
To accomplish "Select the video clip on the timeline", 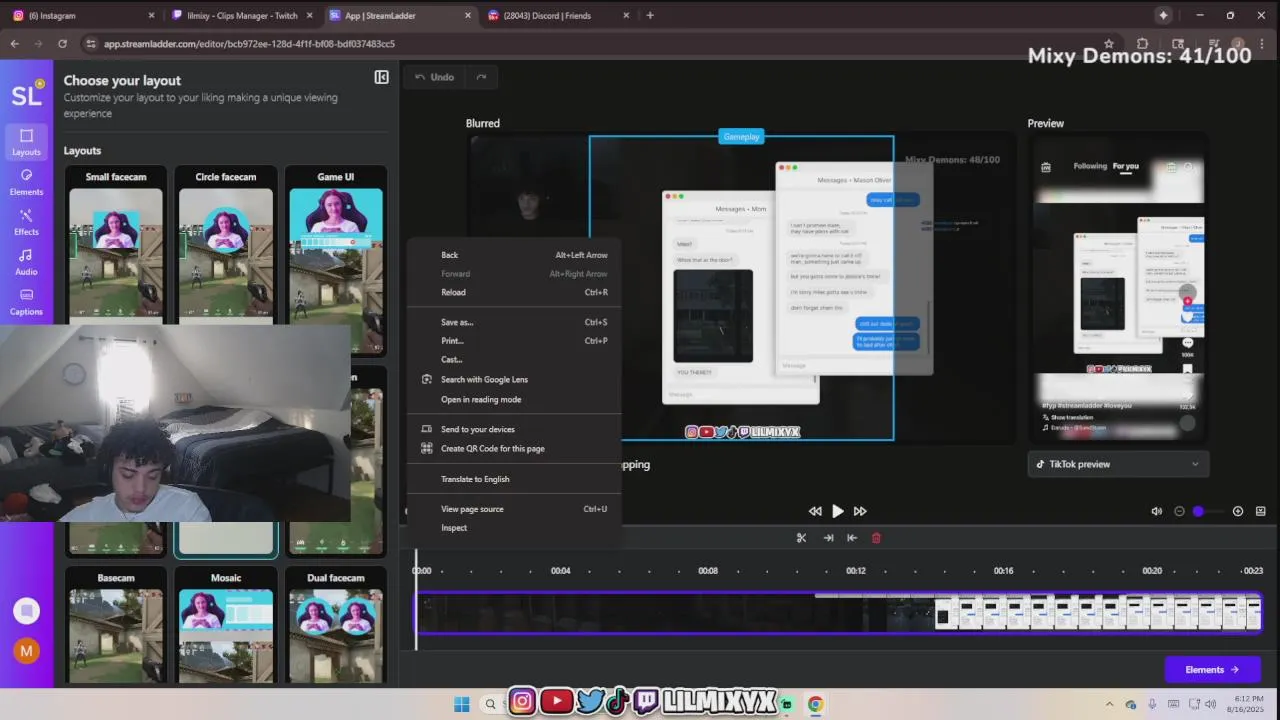I will click(x=839, y=613).
